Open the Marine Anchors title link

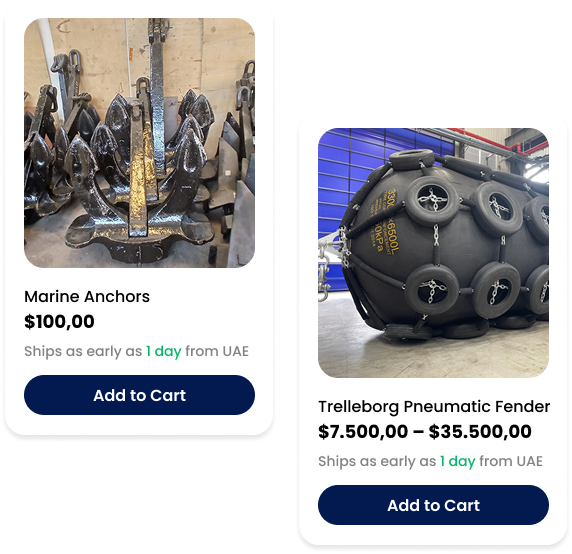[x=87, y=297]
